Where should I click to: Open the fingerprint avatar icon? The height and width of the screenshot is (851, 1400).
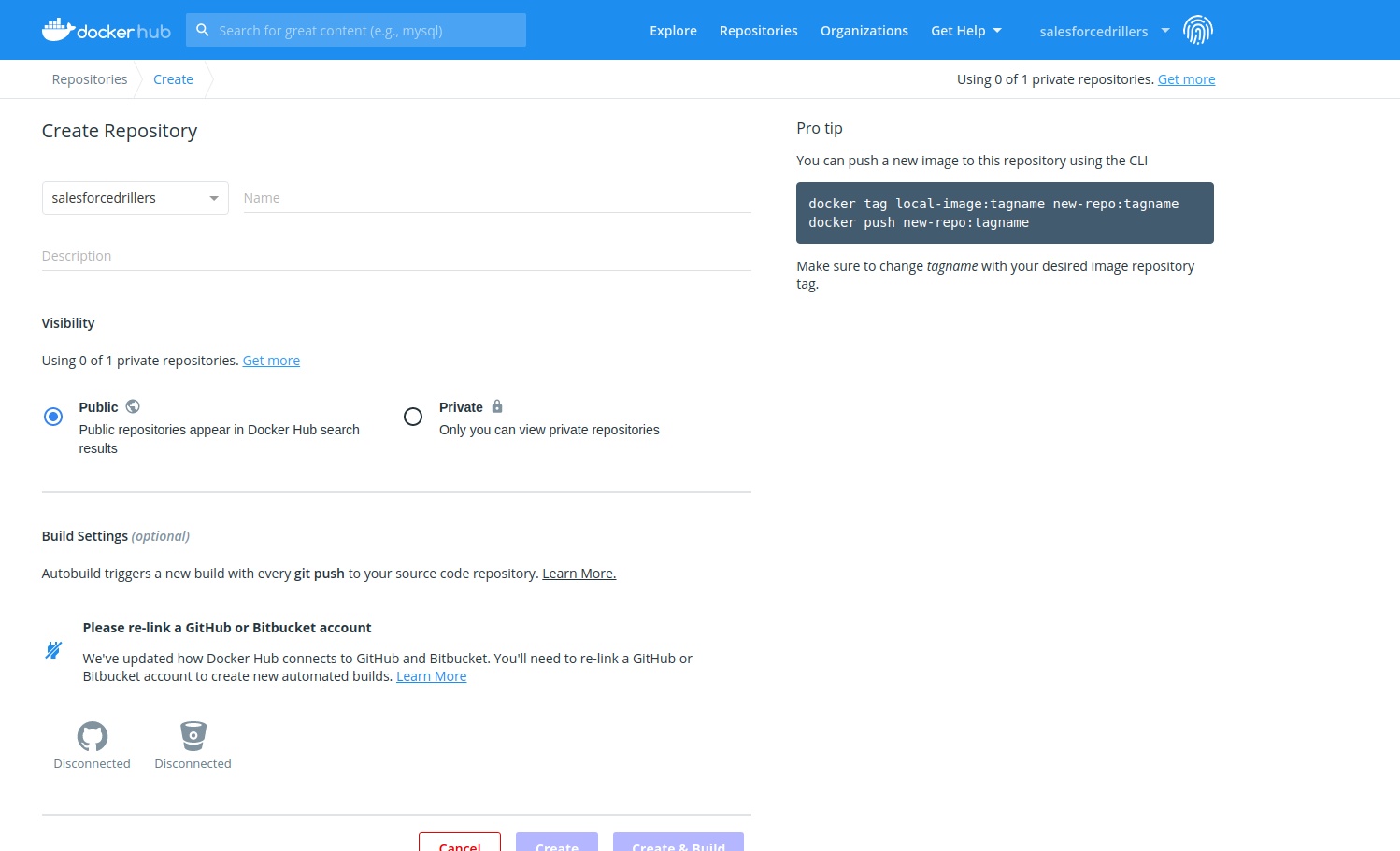1197,30
